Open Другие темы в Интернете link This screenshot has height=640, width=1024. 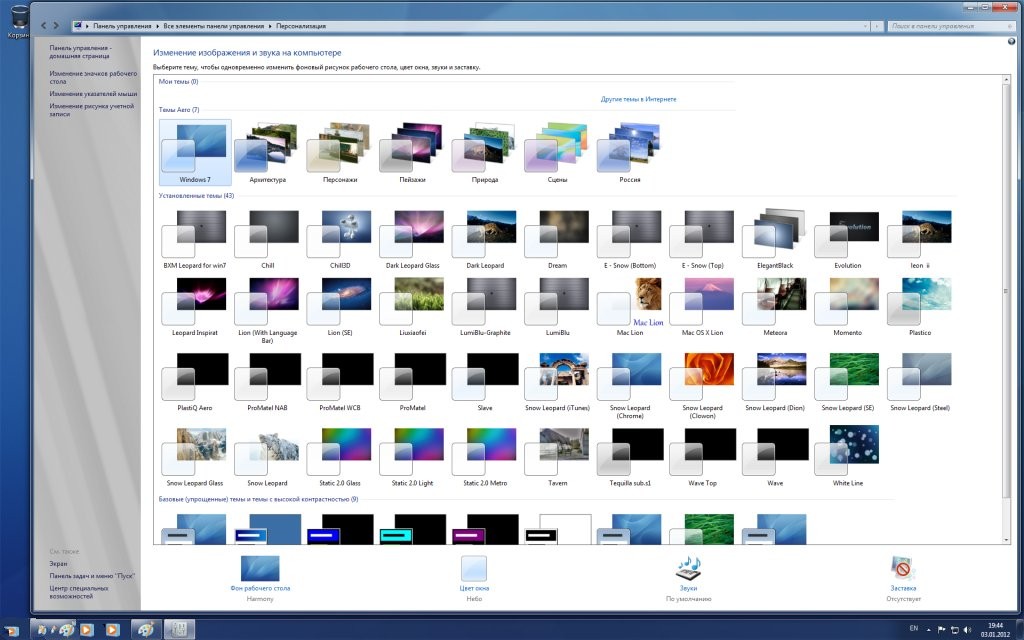638,99
